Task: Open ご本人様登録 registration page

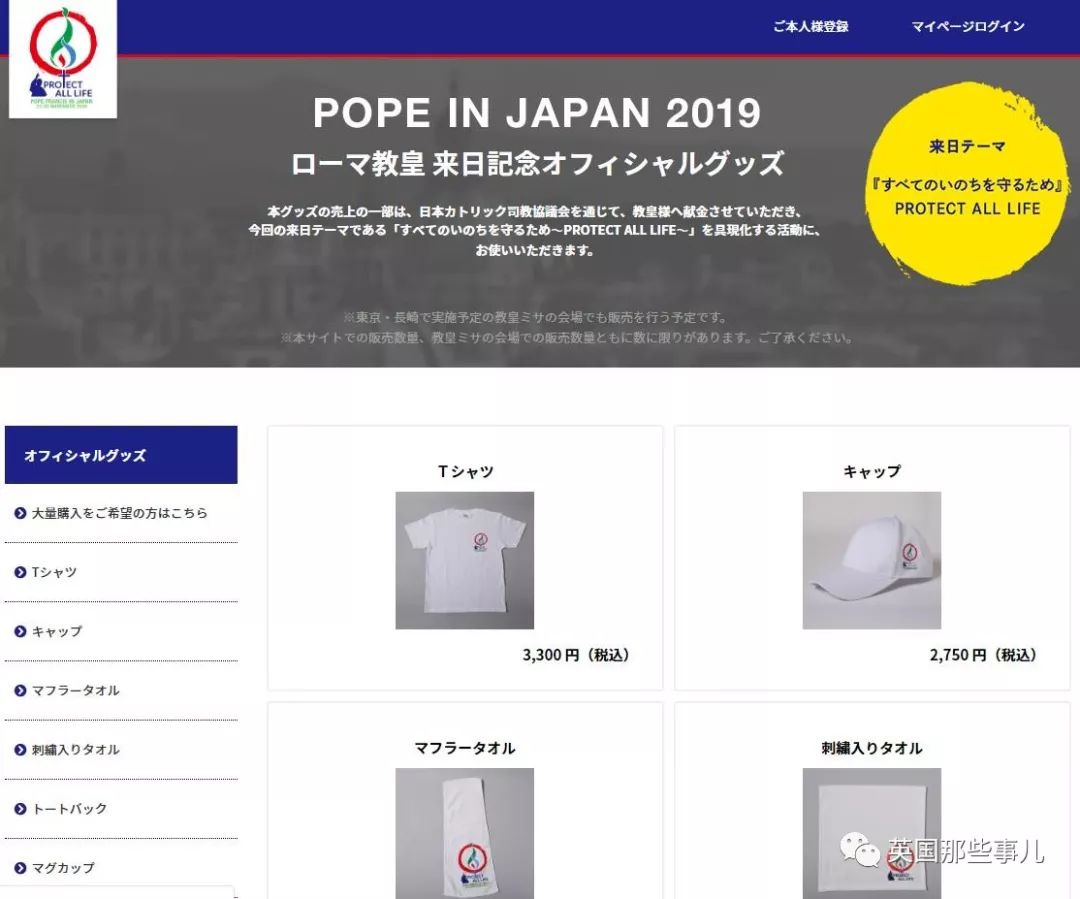Action: [x=811, y=26]
